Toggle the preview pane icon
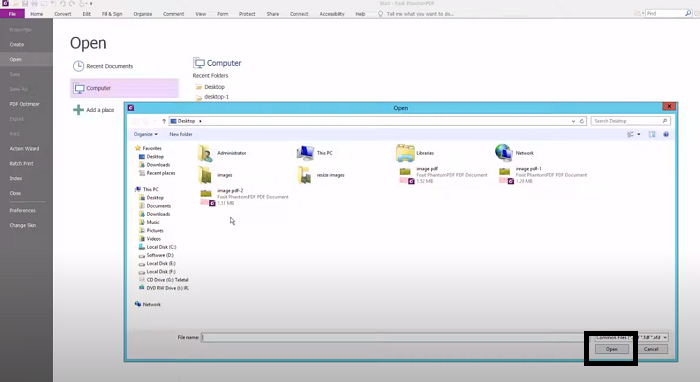 [x=652, y=134]
